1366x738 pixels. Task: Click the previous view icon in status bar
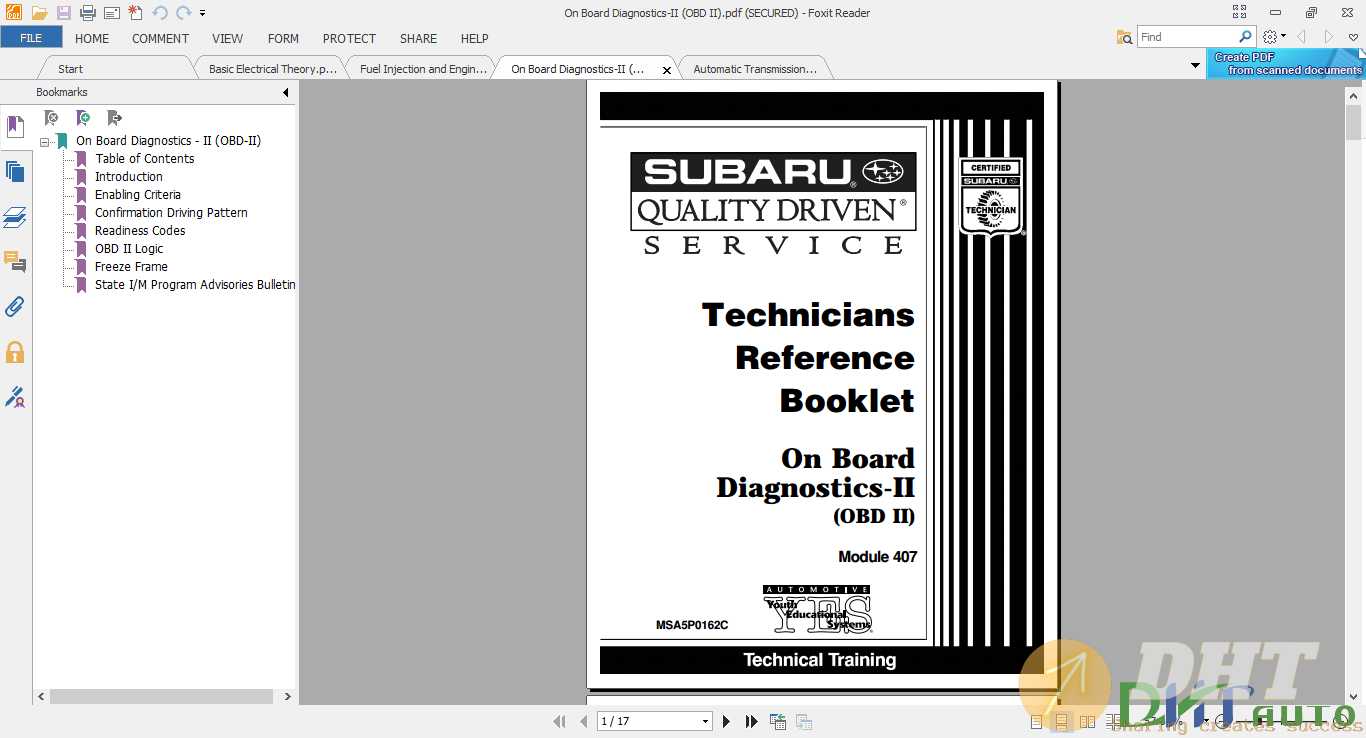click(x=777, y=721)
